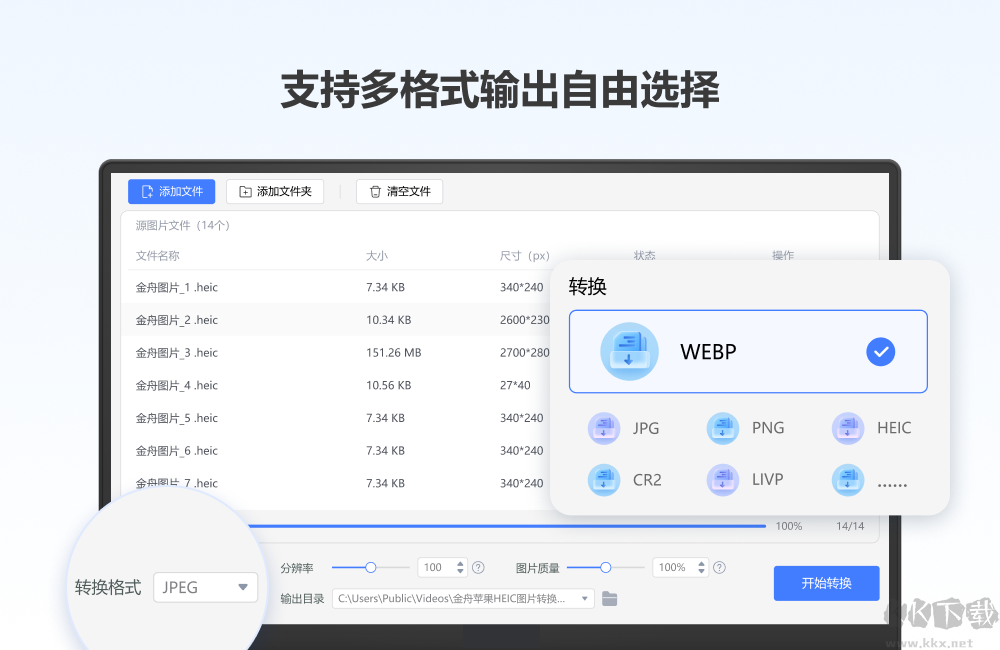Image resolution: width=1000 pixels, height=650 pixels.
Task: Choose the HEIC output format icon
Action: [847, 427]
